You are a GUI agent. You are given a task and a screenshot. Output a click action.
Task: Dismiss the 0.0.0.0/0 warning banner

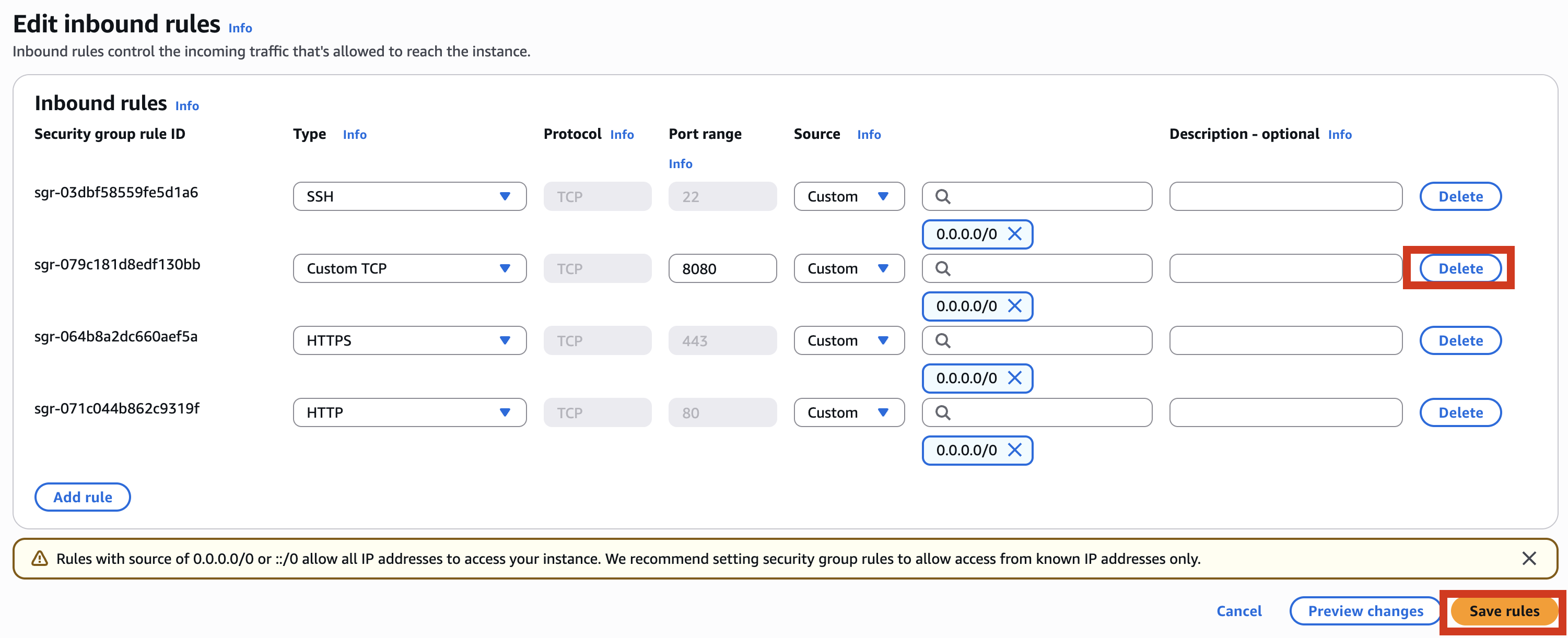click(x=1528, y=558)
